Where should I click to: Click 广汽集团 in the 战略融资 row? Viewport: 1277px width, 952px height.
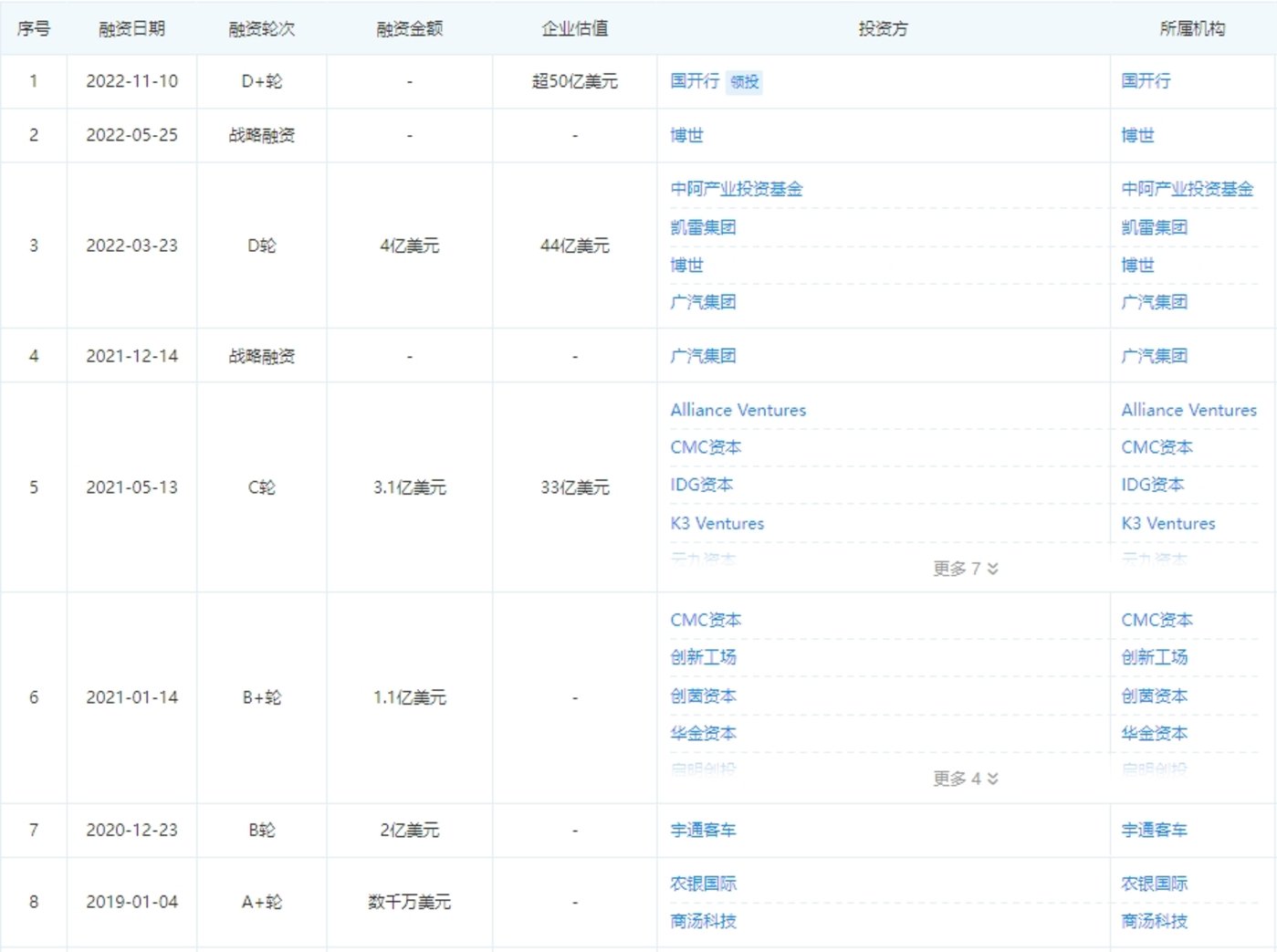click(704, 355)
